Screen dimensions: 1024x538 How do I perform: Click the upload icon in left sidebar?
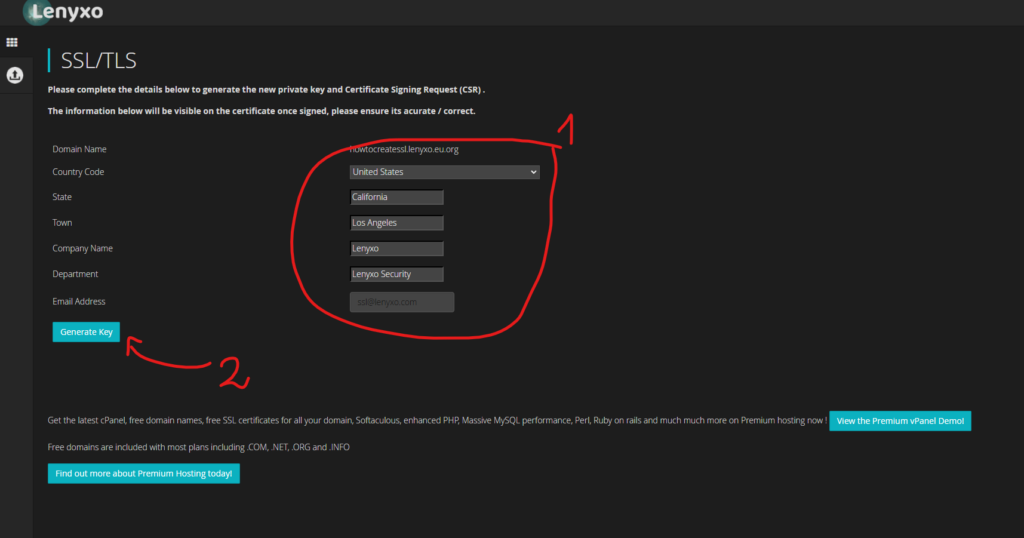[x=14, y=75]
